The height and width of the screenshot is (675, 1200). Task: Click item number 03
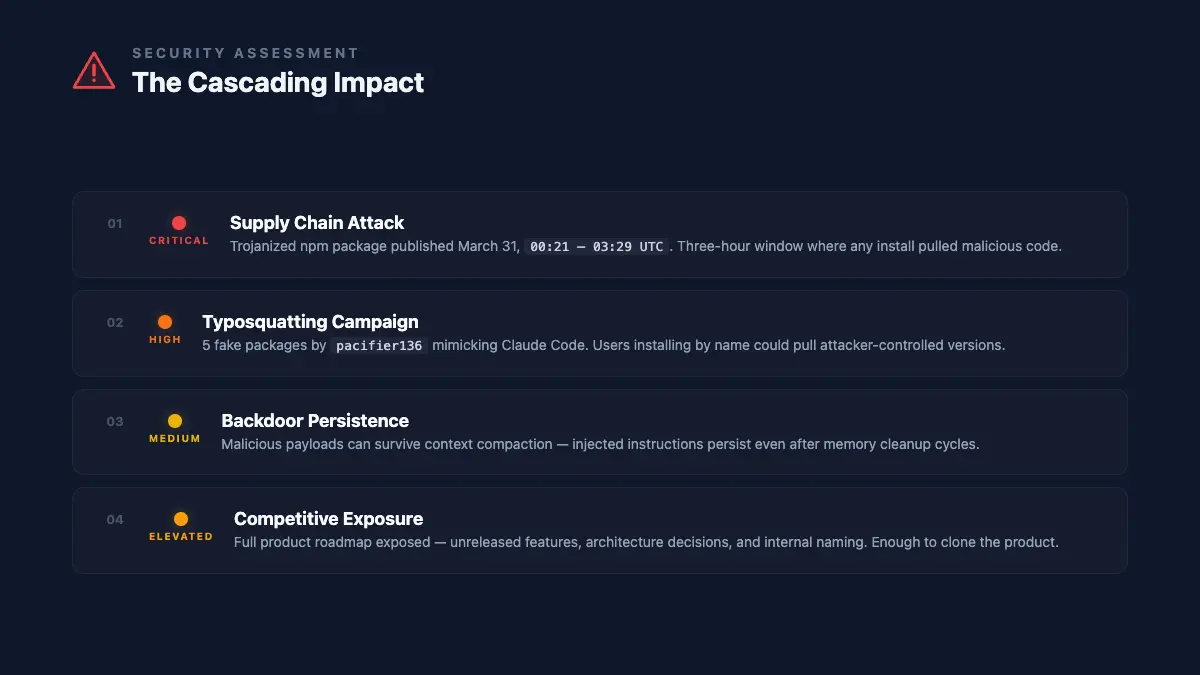pyautogui.click(x=115, y=422)
